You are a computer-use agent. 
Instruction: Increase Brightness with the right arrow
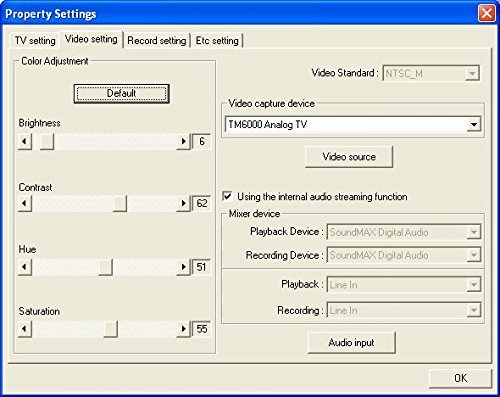click(x=183, y=142)
